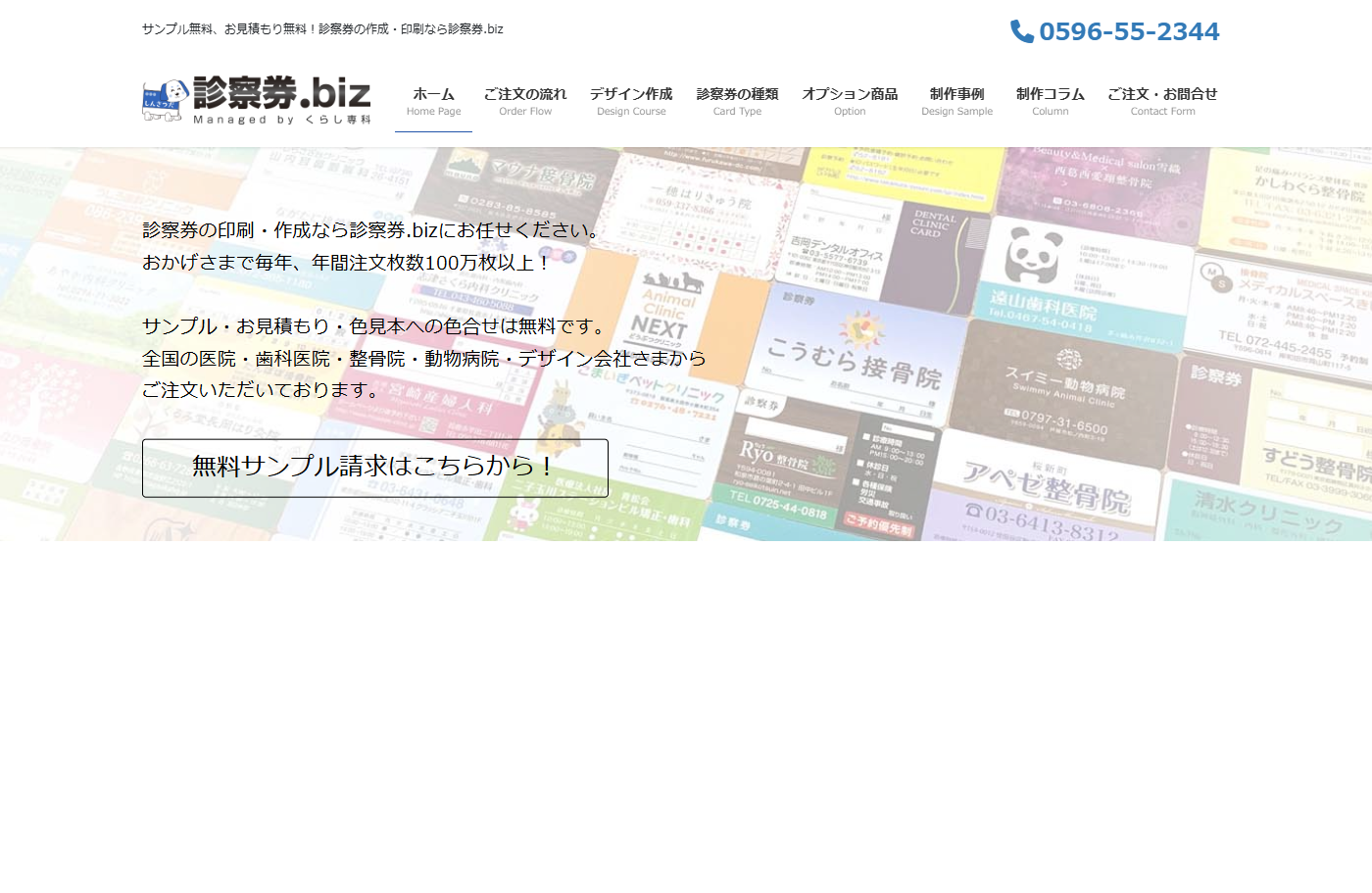1372x893 pixels.
Task: Open the ホーム Home Page tab
Action: coord(433,101)
